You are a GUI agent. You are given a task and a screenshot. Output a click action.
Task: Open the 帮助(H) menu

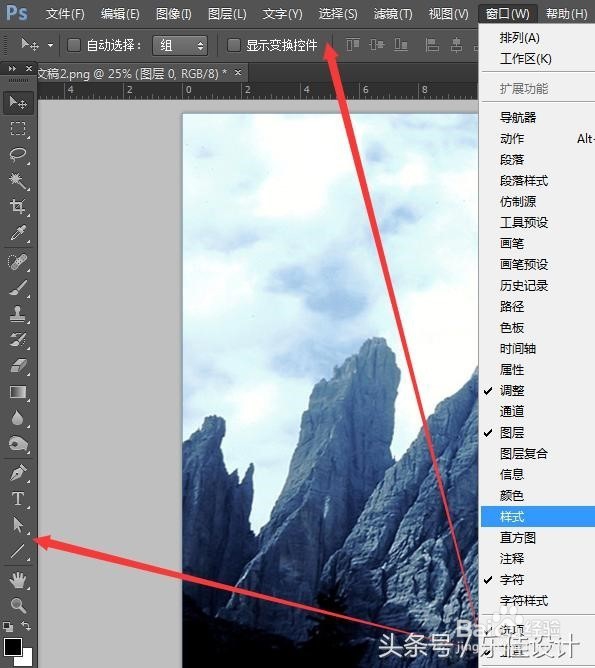click(x=566, y=14)
